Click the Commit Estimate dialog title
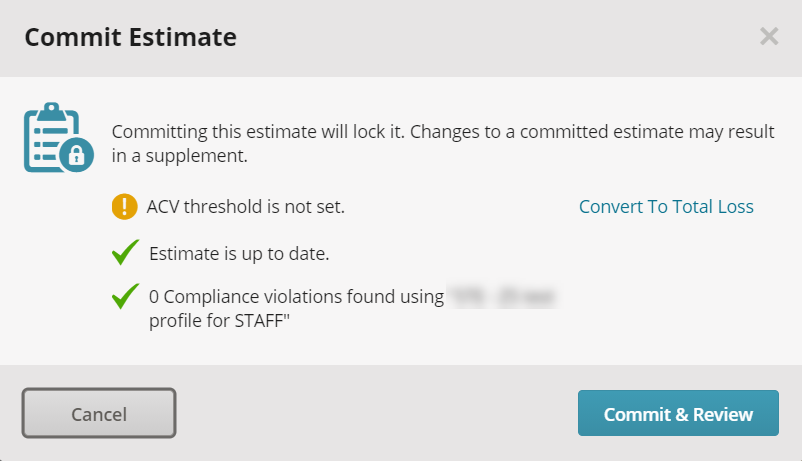 130,37
